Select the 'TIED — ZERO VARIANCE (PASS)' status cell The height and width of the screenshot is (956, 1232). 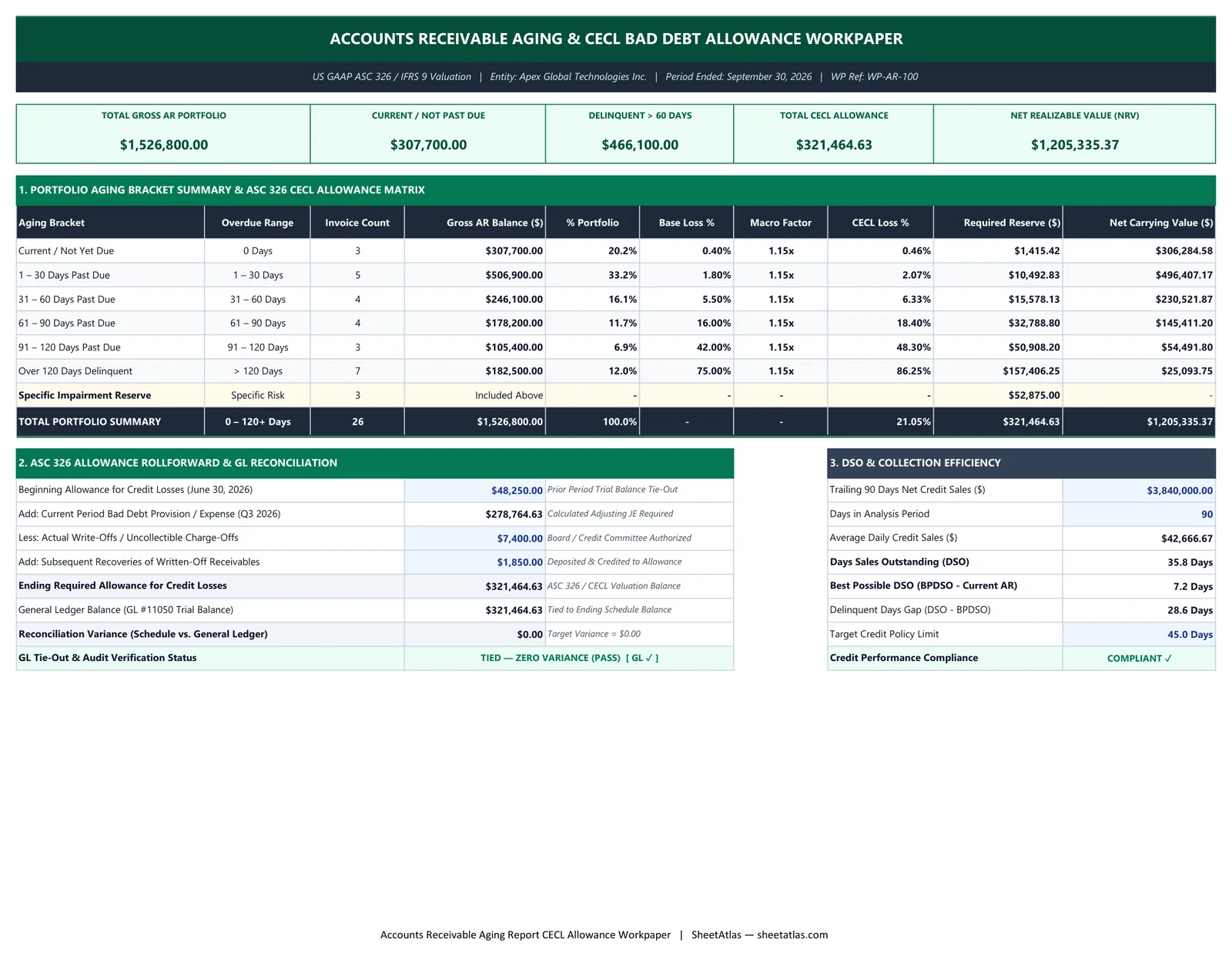tap(569, 658)
